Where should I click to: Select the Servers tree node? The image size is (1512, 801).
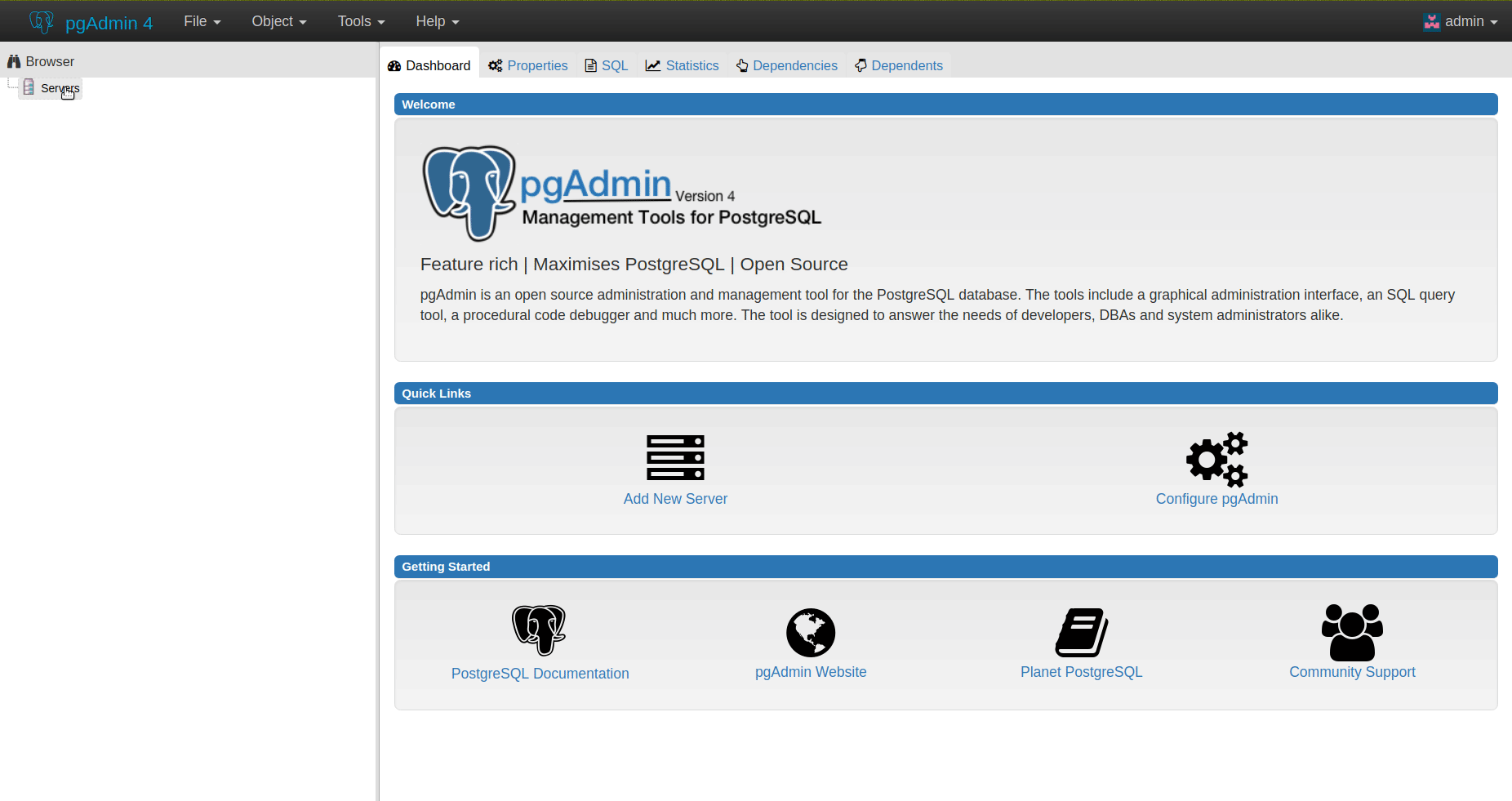tap(60, 88)
